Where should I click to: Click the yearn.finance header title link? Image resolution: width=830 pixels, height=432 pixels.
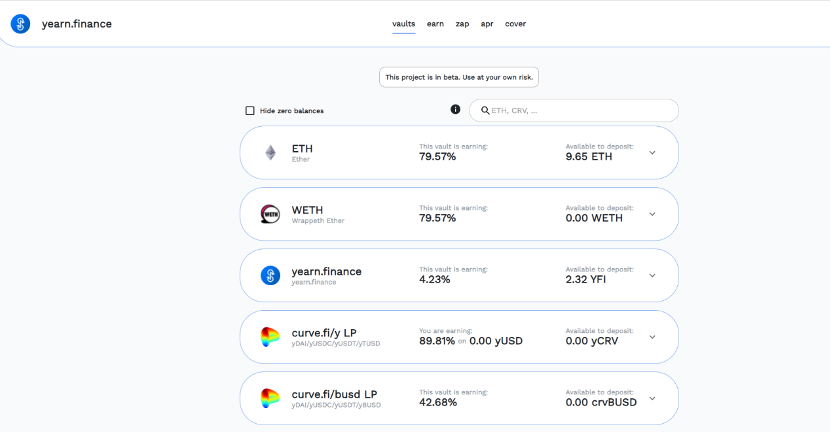77,24
